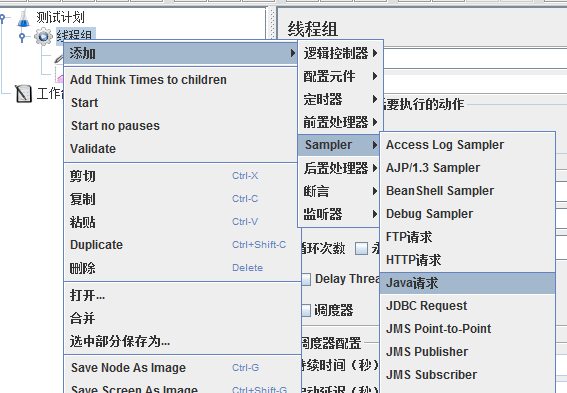Open the 添加 submenu

pyautogui.click(x=181, y=54)
